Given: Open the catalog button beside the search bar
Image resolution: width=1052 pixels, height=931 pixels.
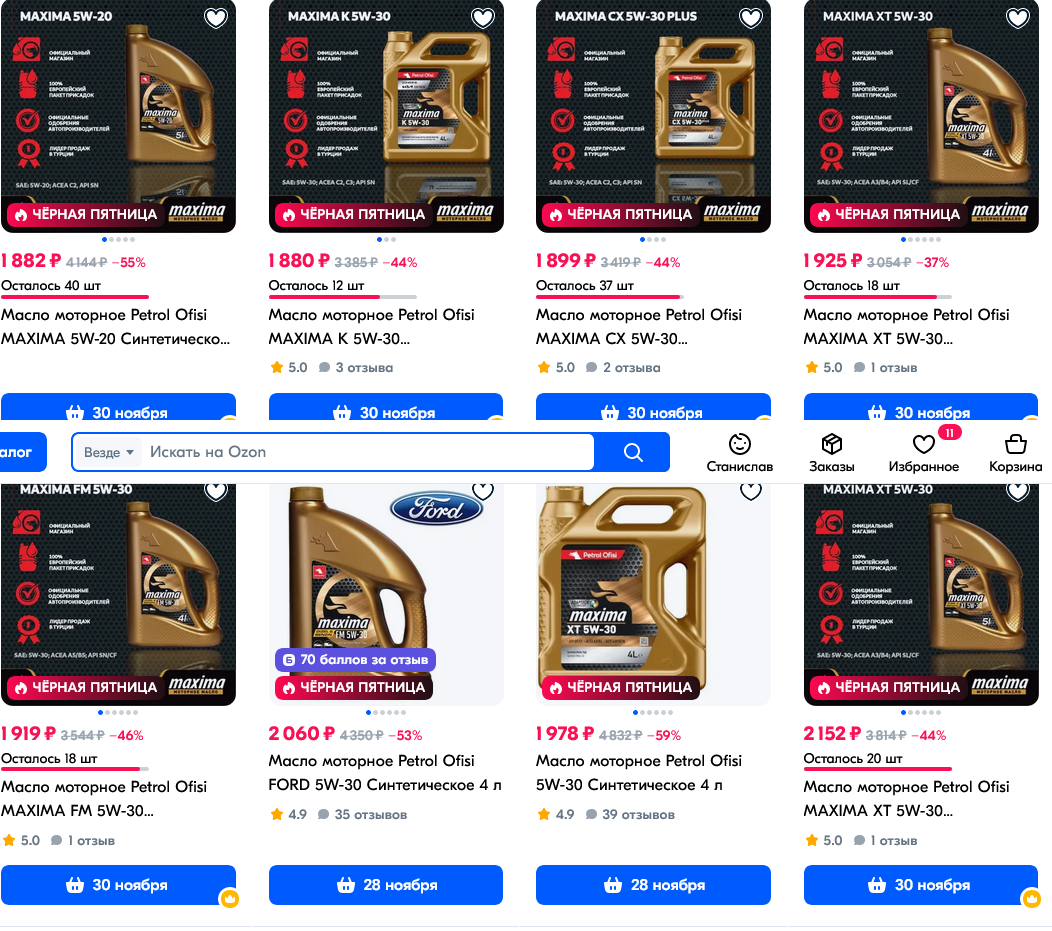Looking at the screenshot, I should coord(23,452).
